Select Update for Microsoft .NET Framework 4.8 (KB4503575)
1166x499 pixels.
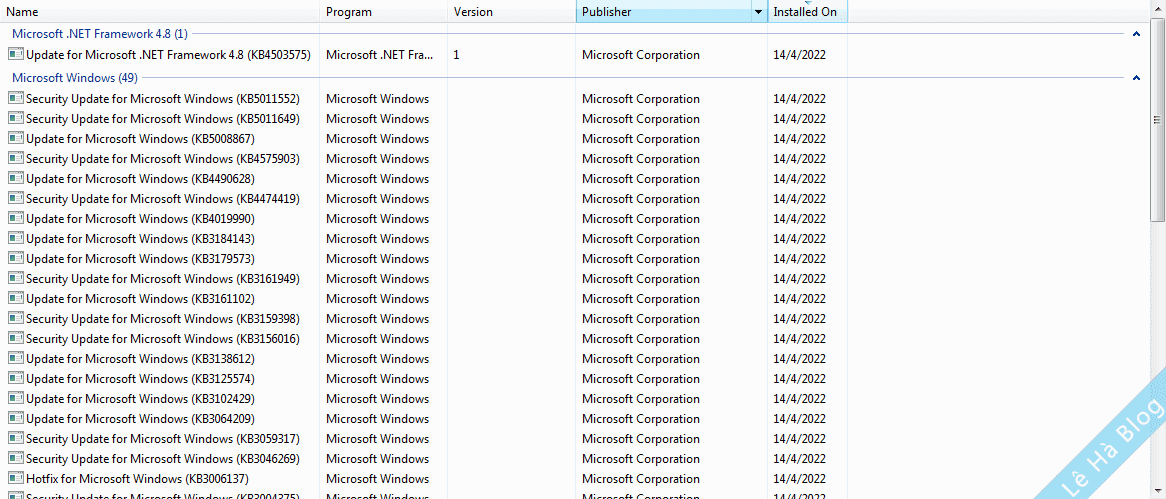click(168, 54)
